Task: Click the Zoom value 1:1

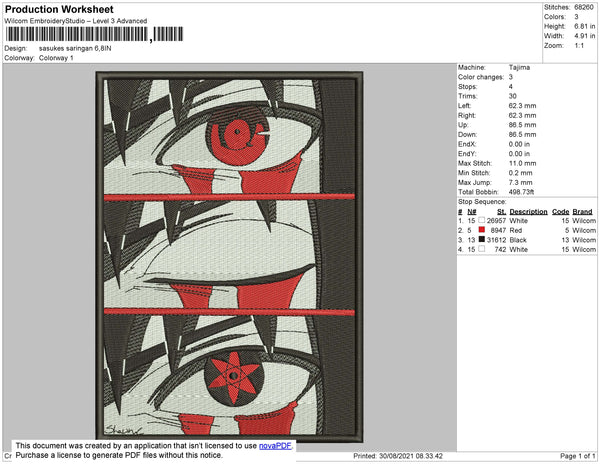Action: pos(579,46)
